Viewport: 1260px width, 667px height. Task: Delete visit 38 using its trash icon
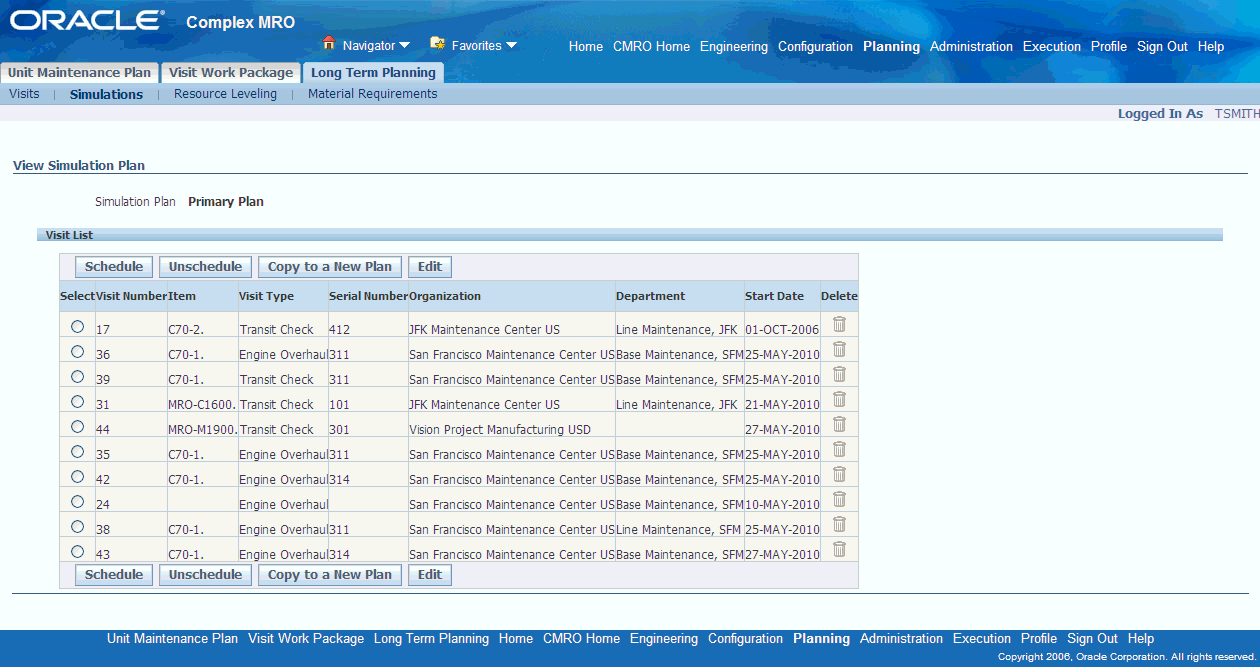[839, 524]
